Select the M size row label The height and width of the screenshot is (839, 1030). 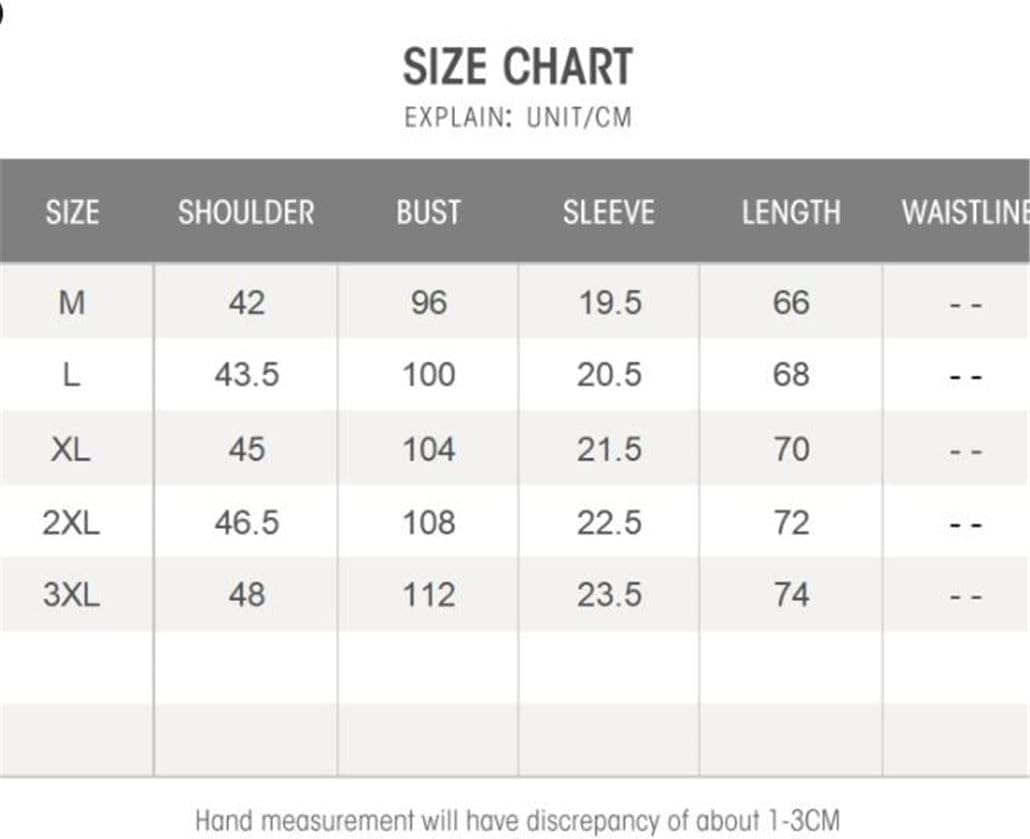tap(71, 302)
